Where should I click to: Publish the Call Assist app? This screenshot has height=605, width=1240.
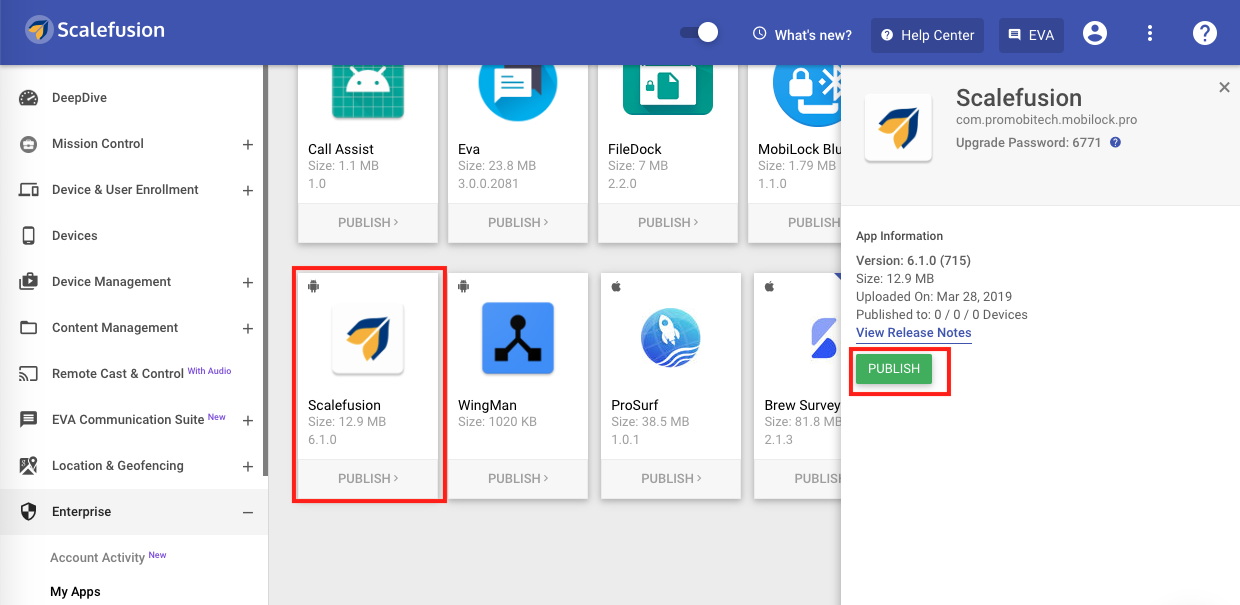(x=368, y=222)
